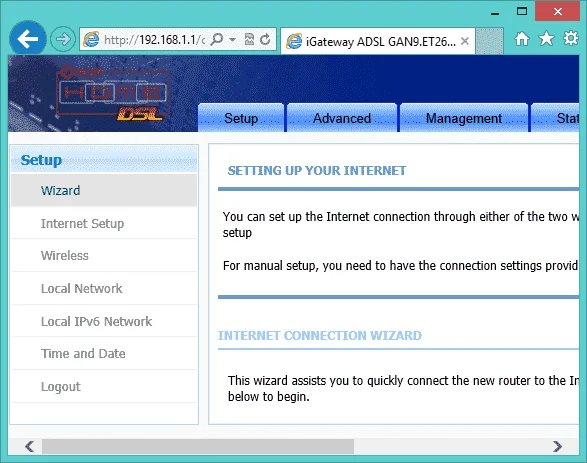Maximize the browser window
The image size is (587, 463).
click(522, 11)
